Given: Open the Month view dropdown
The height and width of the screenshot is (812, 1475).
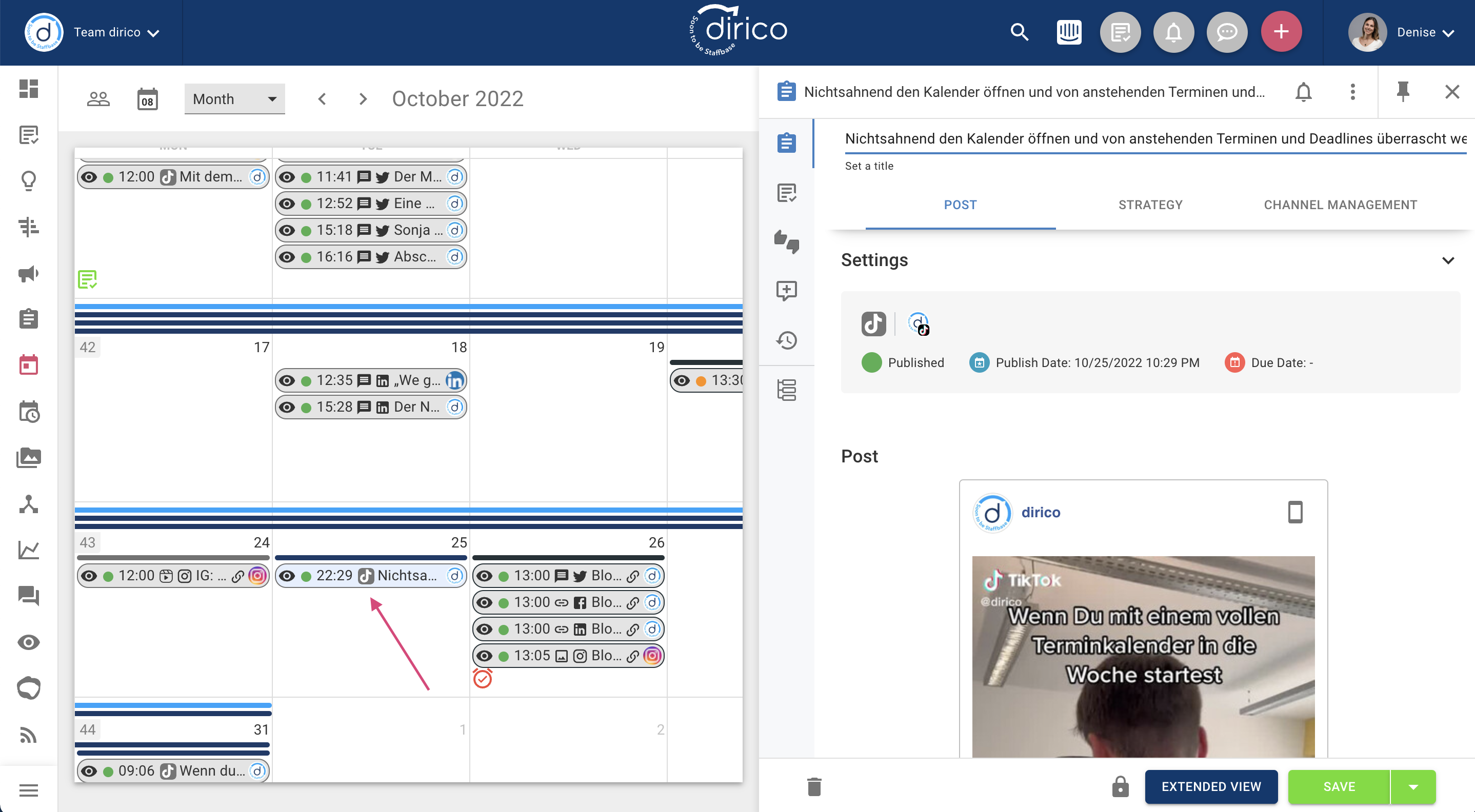Looking at the screenshot, I should coord(234,99).
